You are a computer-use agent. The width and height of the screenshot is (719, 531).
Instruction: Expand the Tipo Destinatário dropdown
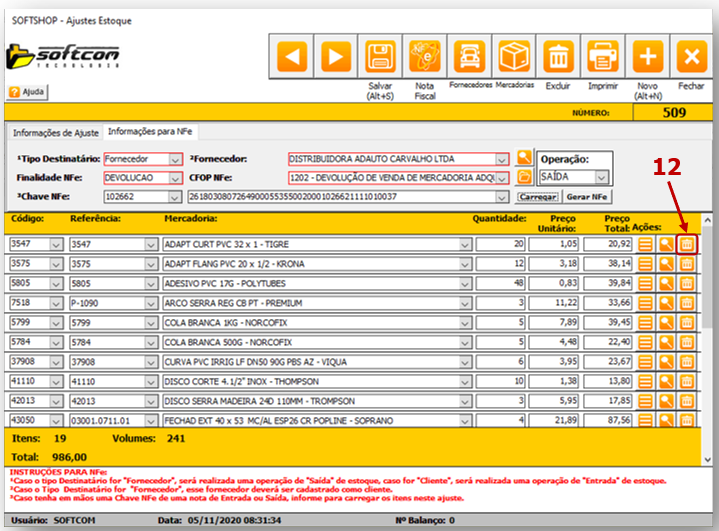point(176,159)
